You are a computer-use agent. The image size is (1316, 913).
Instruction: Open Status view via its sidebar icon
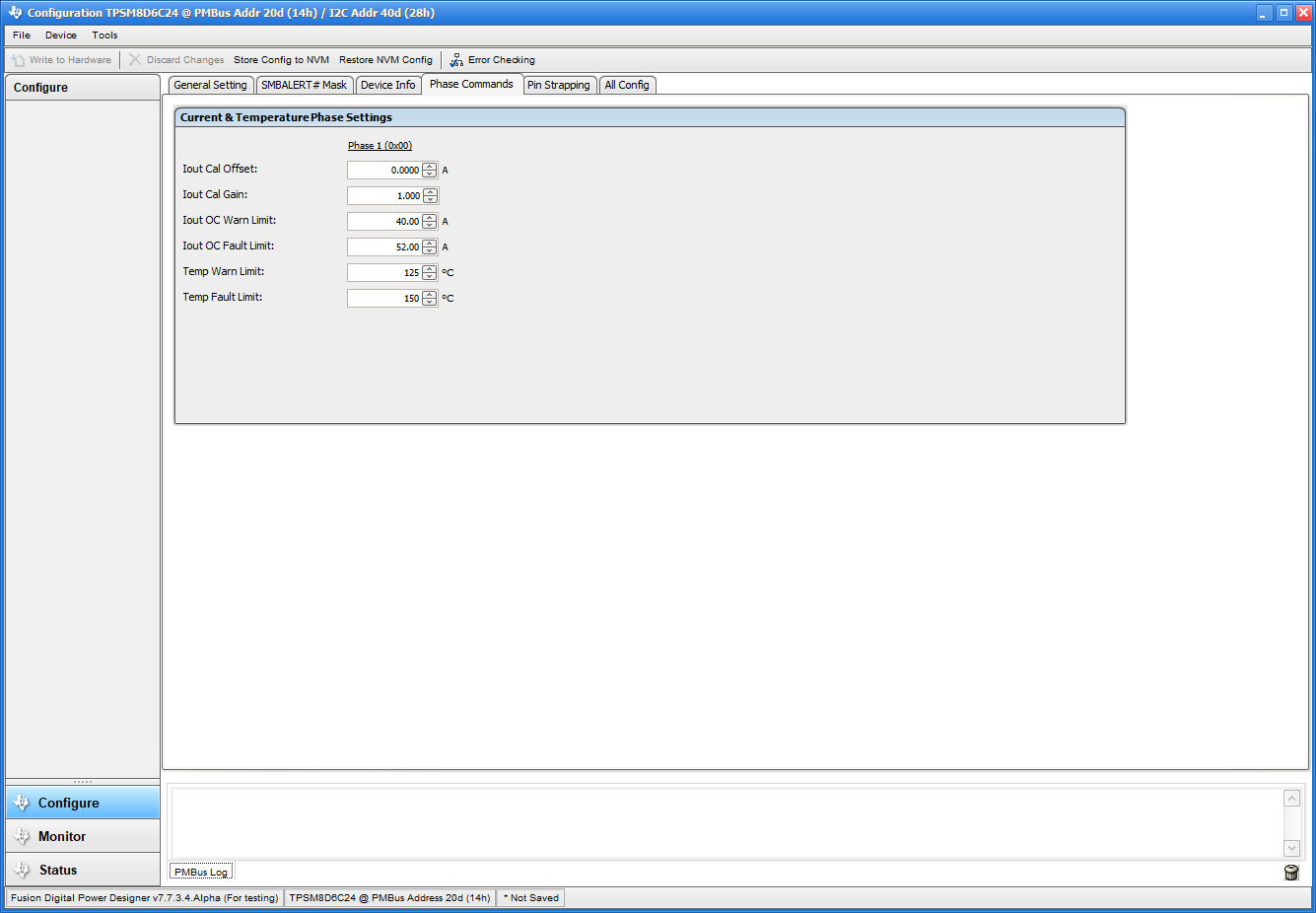click(x=22, y=869)
